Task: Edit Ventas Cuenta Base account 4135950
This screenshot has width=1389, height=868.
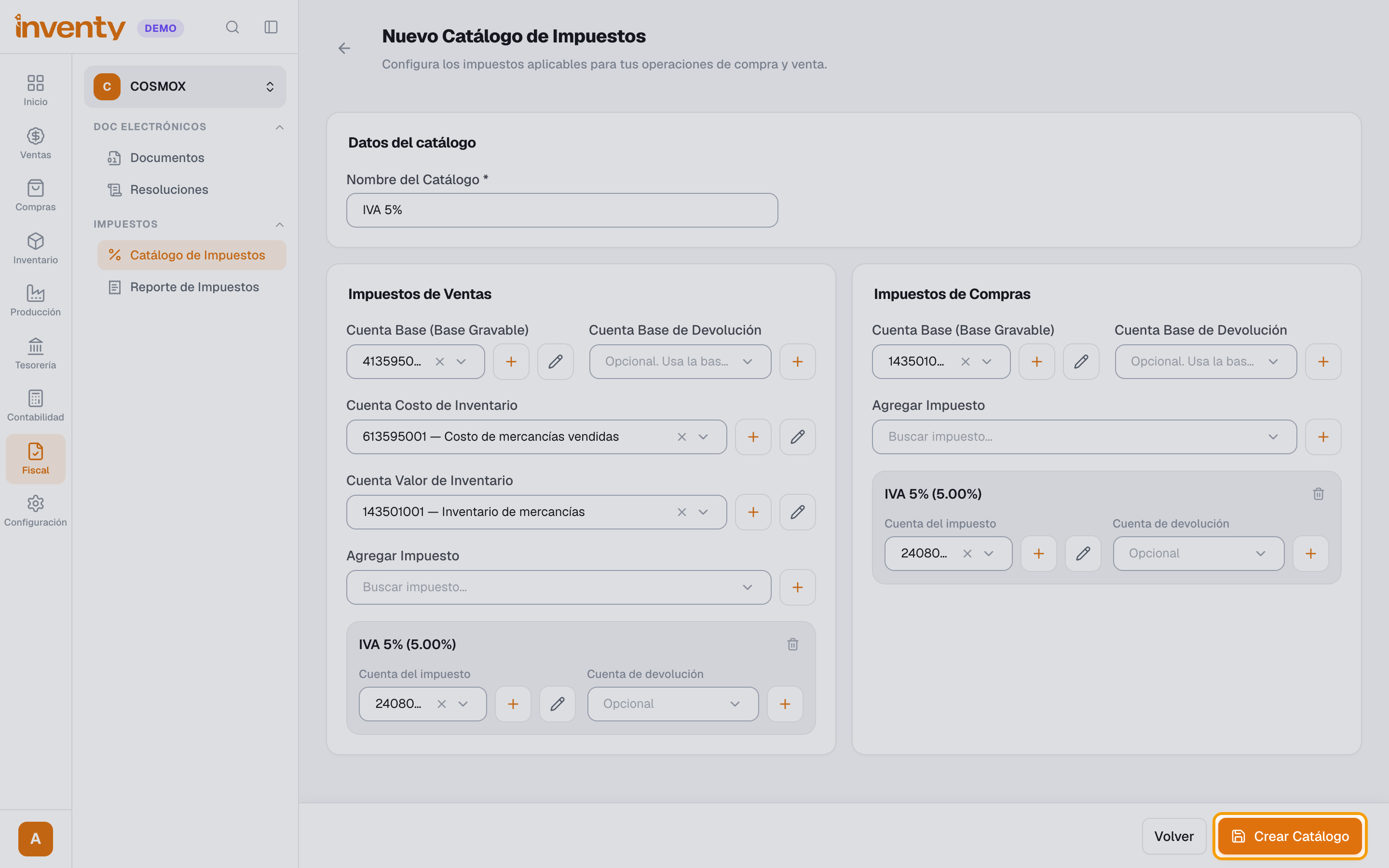Action: [555, 362]
